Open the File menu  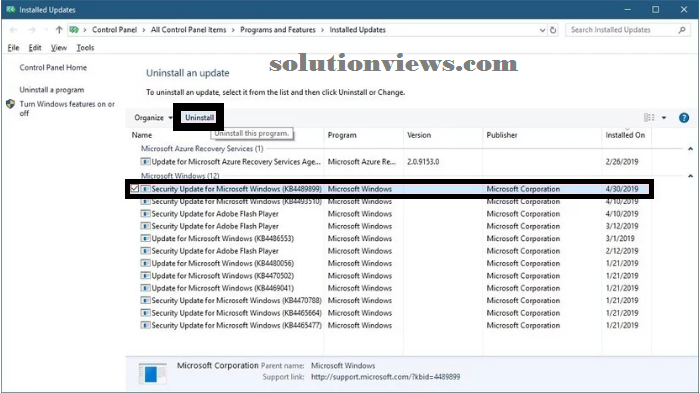pyautogui.click(x=13, y=48)
